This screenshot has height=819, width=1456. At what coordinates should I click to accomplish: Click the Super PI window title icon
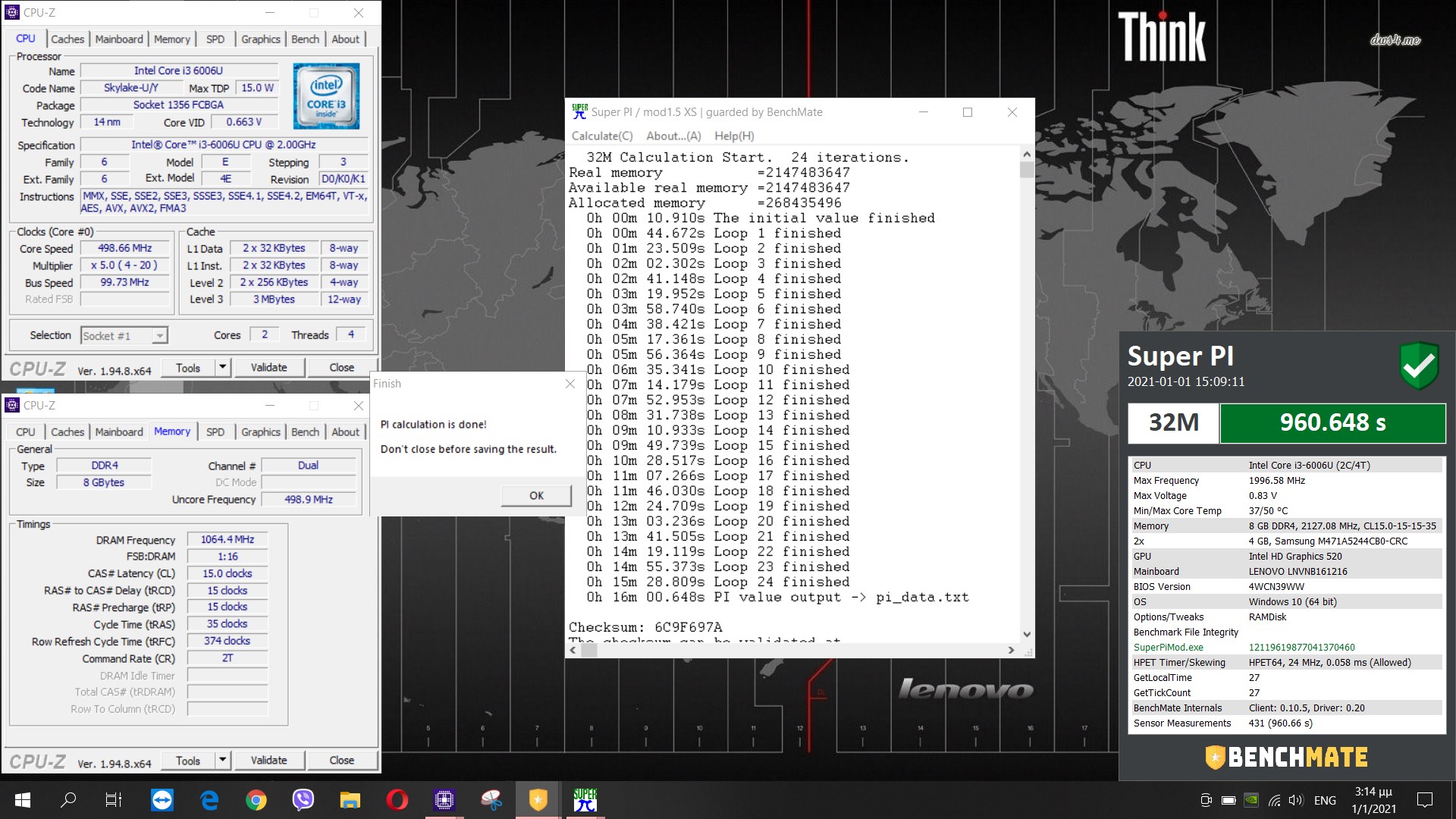point(579,111)
